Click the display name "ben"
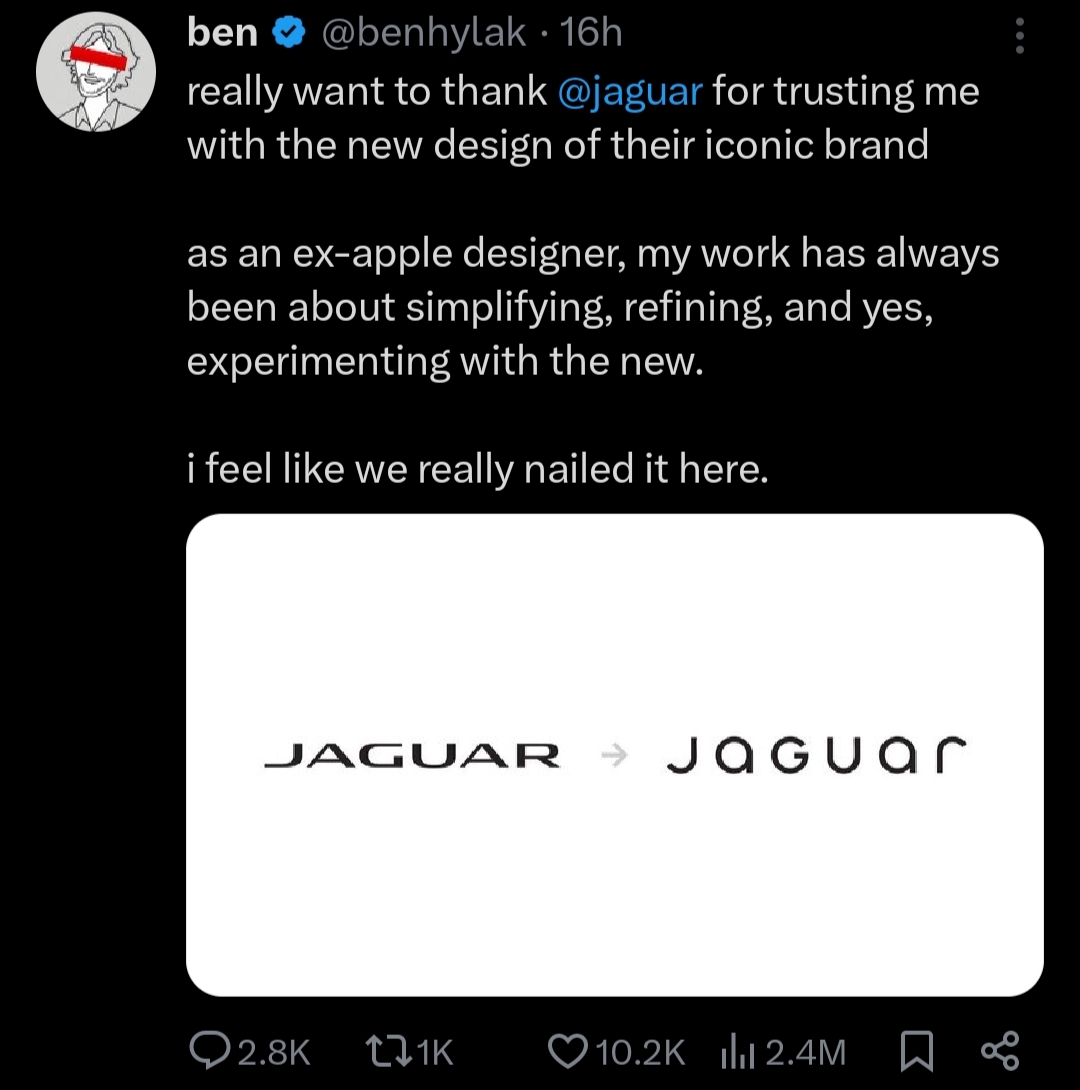This screenshot has height=1090, width=1080. tap(222, 34)
